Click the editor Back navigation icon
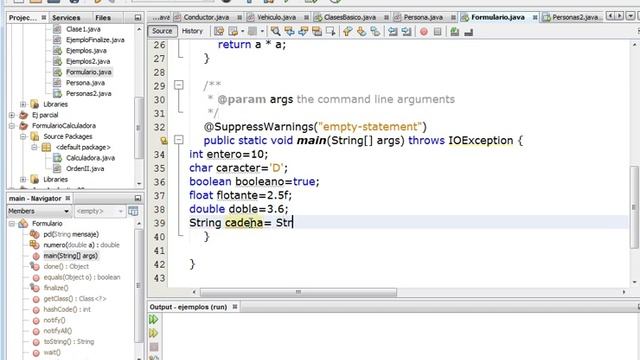 233,31
